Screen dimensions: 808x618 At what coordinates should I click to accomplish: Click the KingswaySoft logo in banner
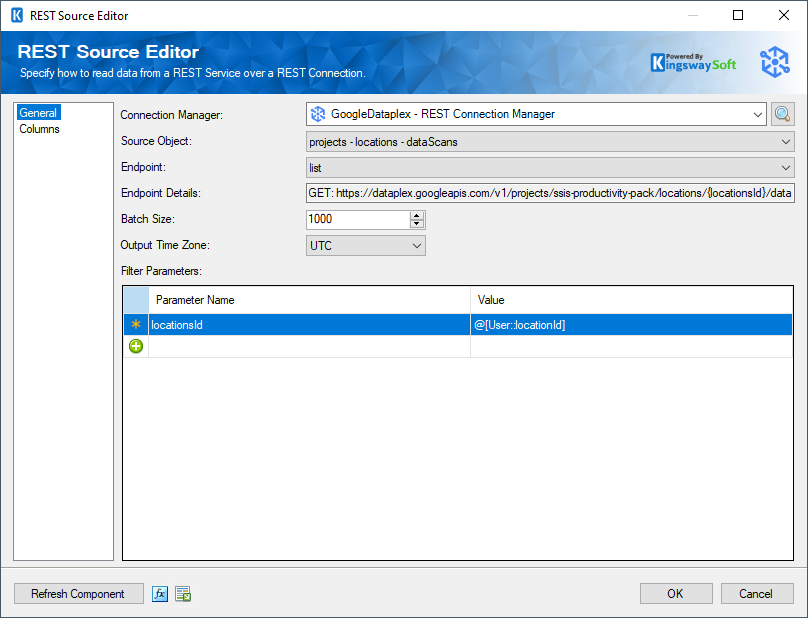click(x=693, y=63)
